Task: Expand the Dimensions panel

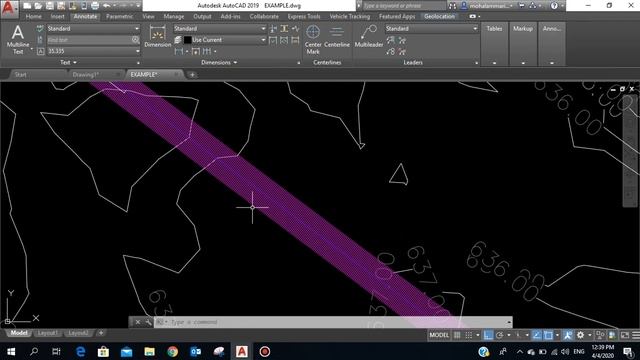Action: point(219,62)
